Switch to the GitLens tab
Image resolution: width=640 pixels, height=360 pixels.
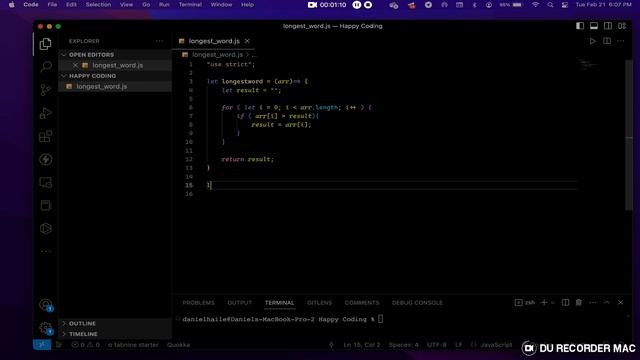[x=319, y=303]
